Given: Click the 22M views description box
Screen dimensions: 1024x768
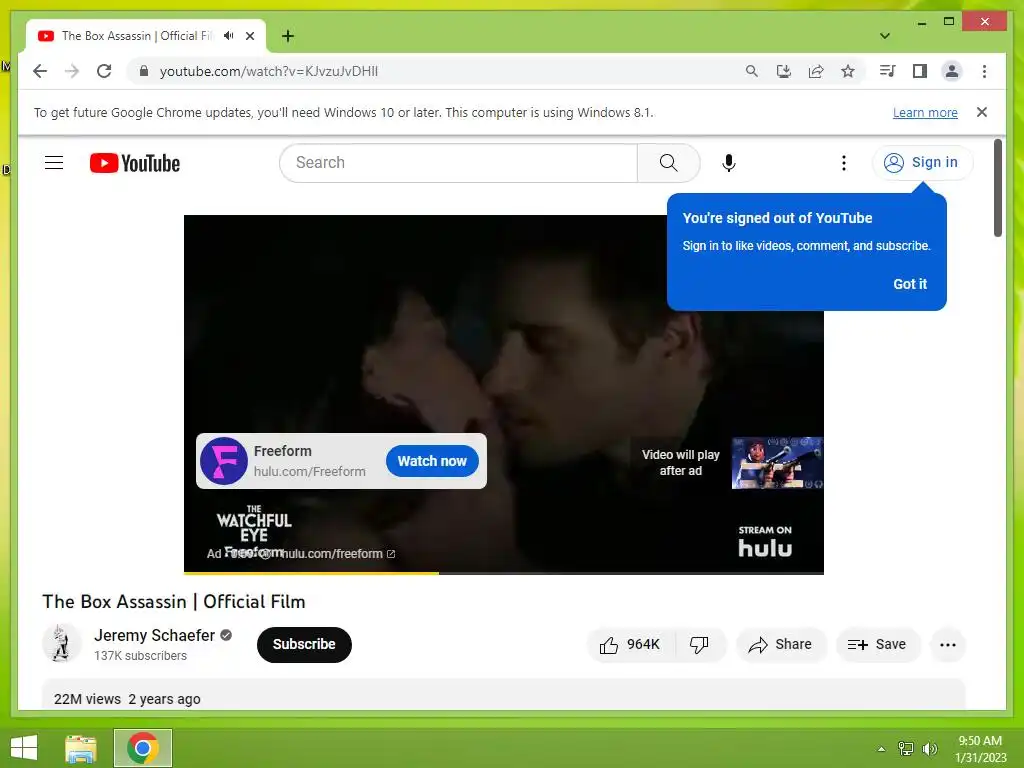Looking at the screenshot, I should tap(504, 694).
